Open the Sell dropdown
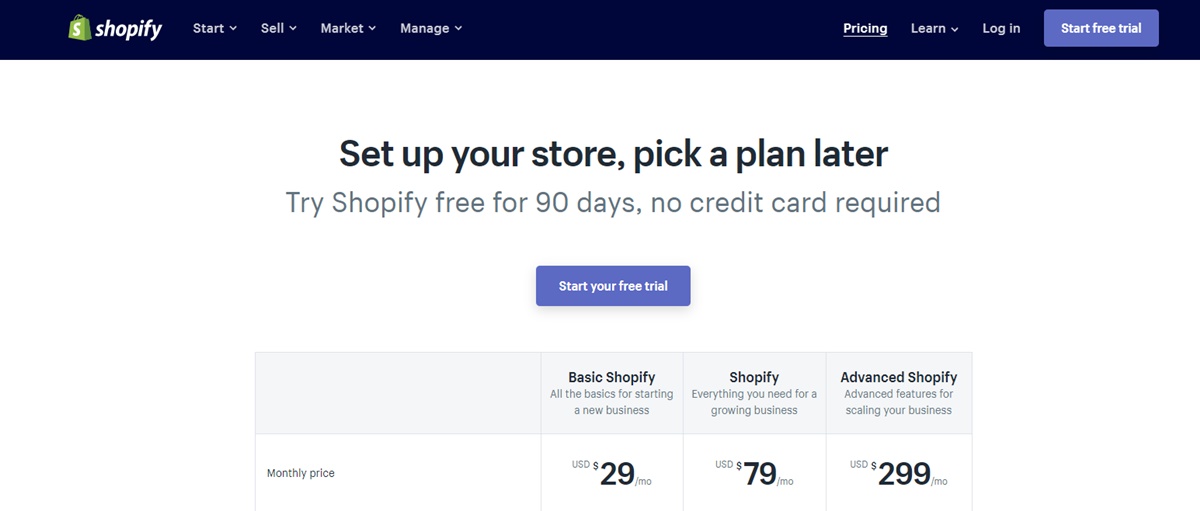1200x511 pixels. tap(278, 28)
